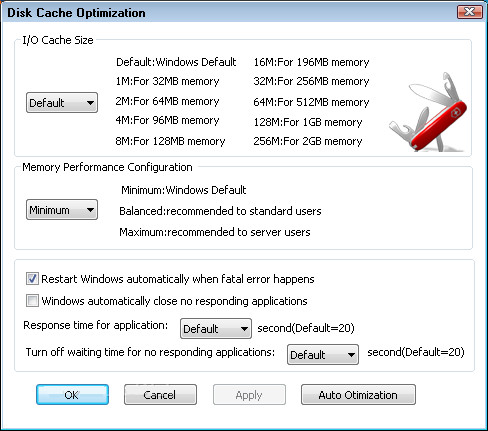Open the I/O Cache Size dropdown
Image resolution: width=488 pixels, height=431 pixels.
coord(62,102)
